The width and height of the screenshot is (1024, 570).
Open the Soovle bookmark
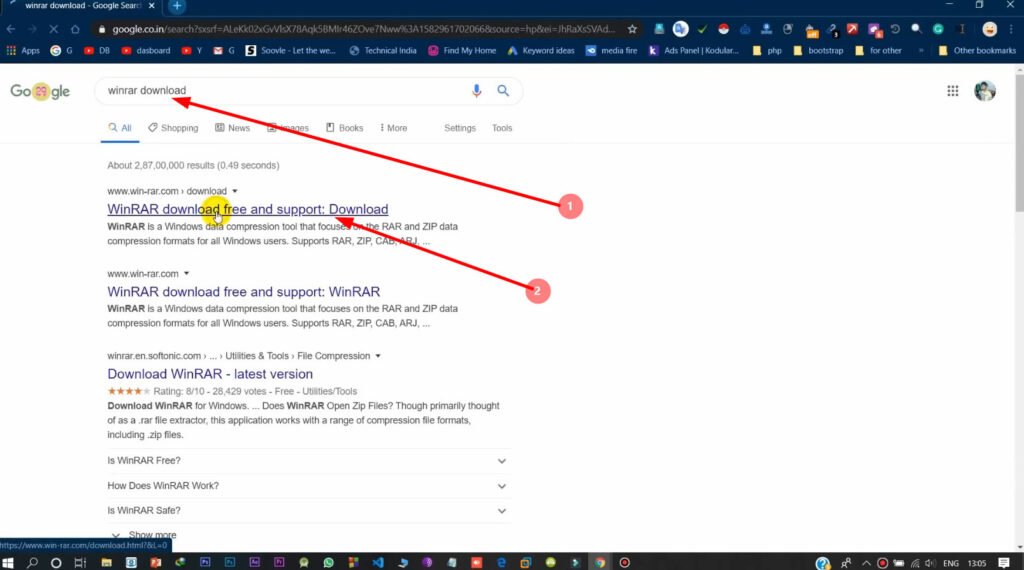(x=291, y=50)
